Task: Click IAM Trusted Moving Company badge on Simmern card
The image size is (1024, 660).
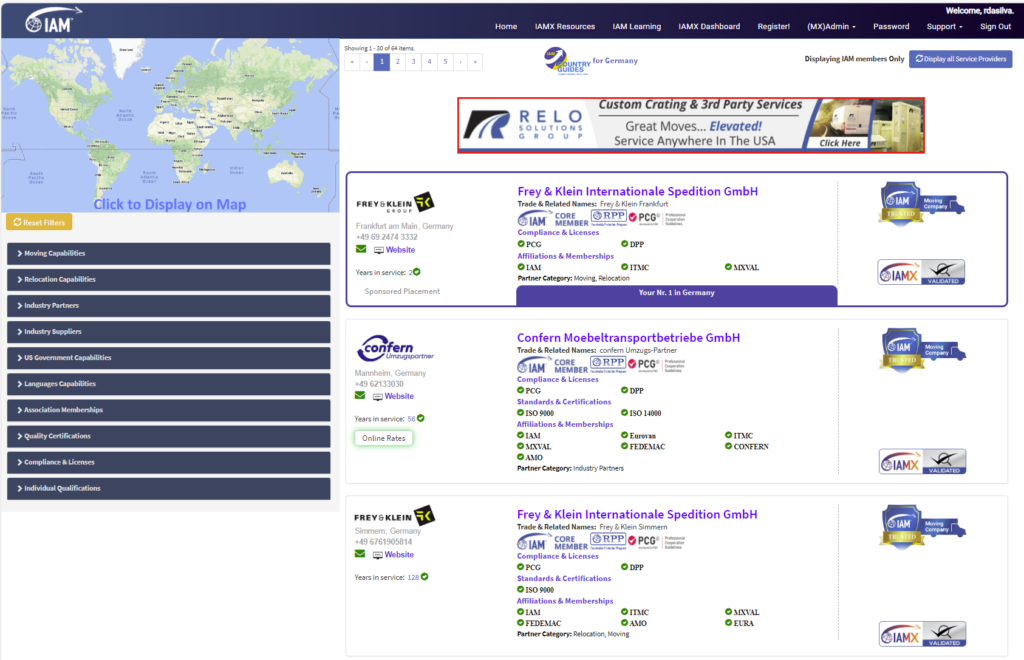Action: (x=922, y=527)
